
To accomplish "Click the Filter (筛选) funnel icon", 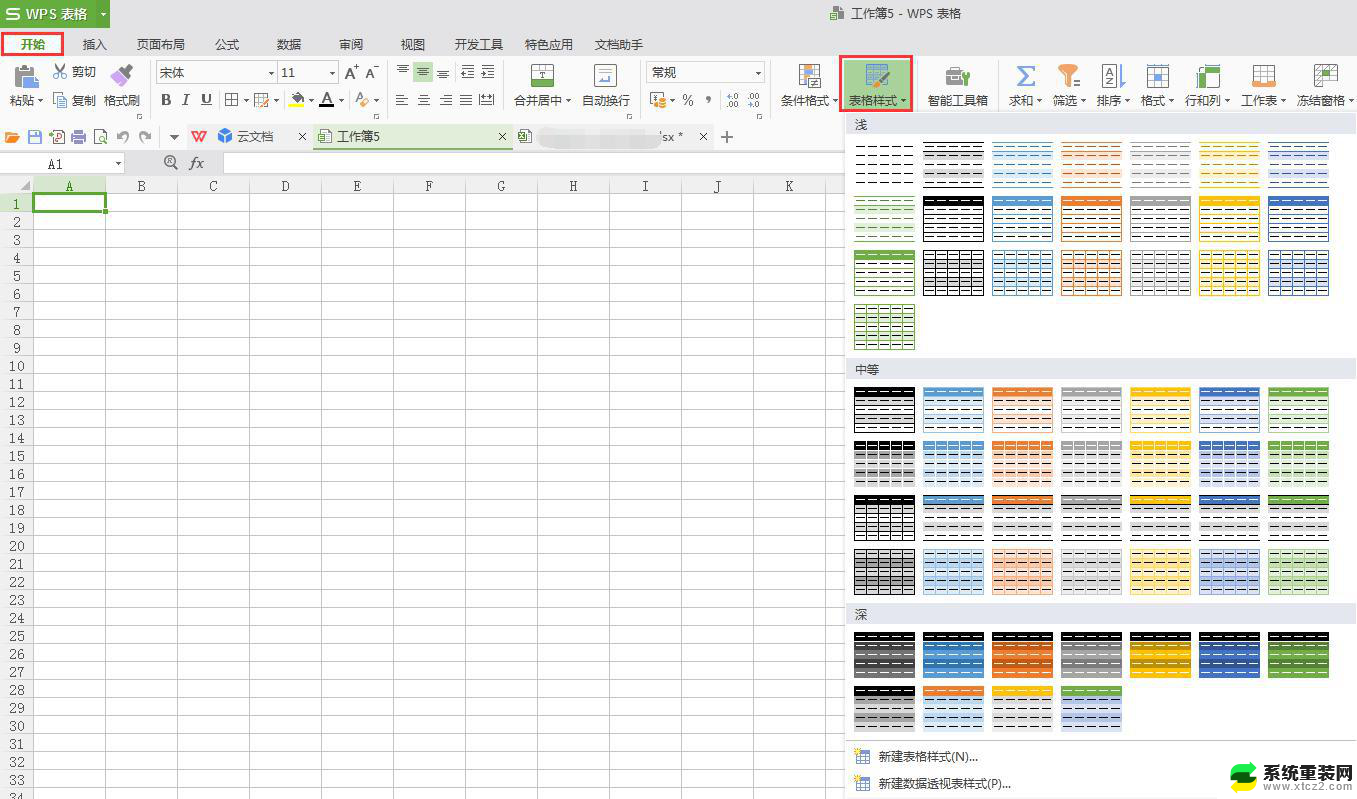I will point(1069,76).
